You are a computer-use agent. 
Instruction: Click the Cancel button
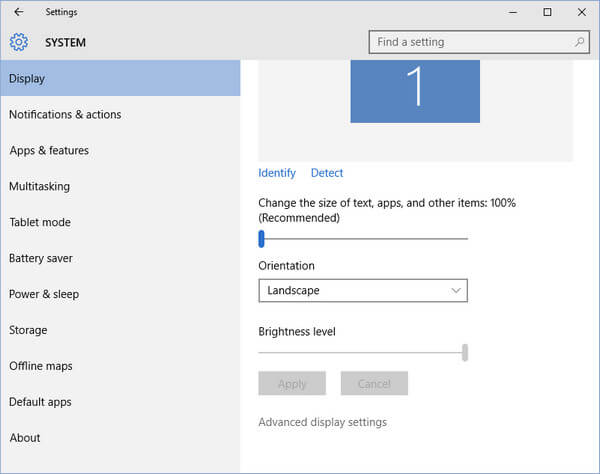pos(374,383)
